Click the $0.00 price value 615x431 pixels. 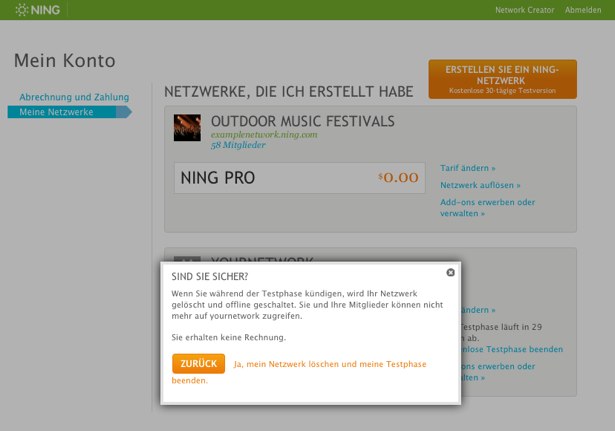click(x=398, y=177)
